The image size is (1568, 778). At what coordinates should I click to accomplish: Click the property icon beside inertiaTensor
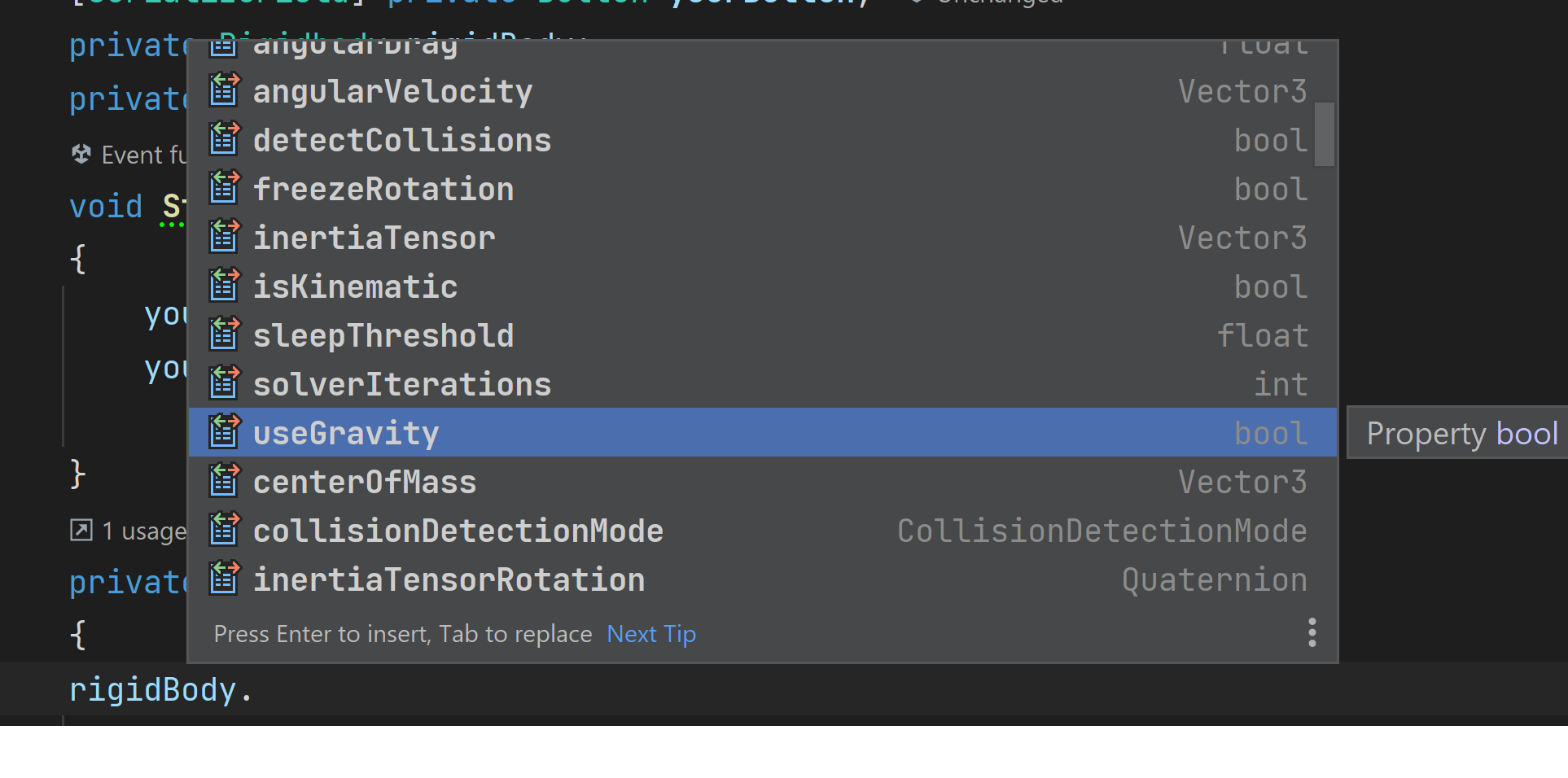click(x=224, y=237)
